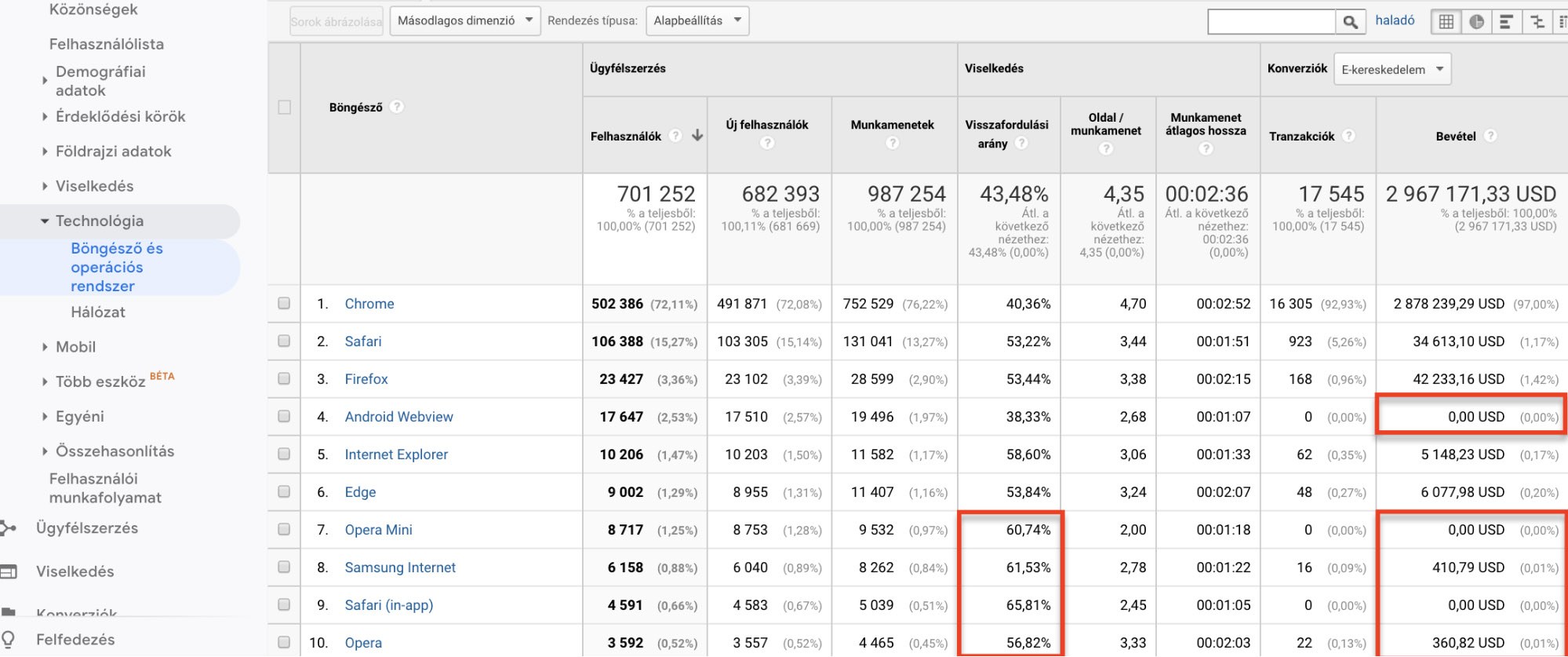Click the Felhasználók sort arrow
1568x657 pixels.
697,136
